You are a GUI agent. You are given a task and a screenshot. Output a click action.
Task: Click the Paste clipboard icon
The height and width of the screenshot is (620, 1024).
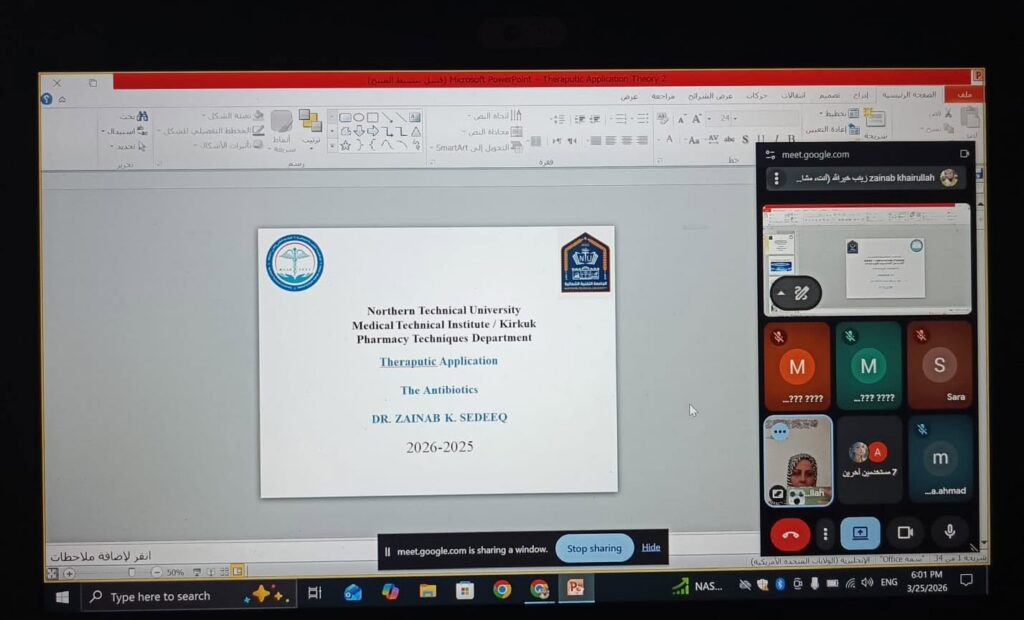pos(971,118)
